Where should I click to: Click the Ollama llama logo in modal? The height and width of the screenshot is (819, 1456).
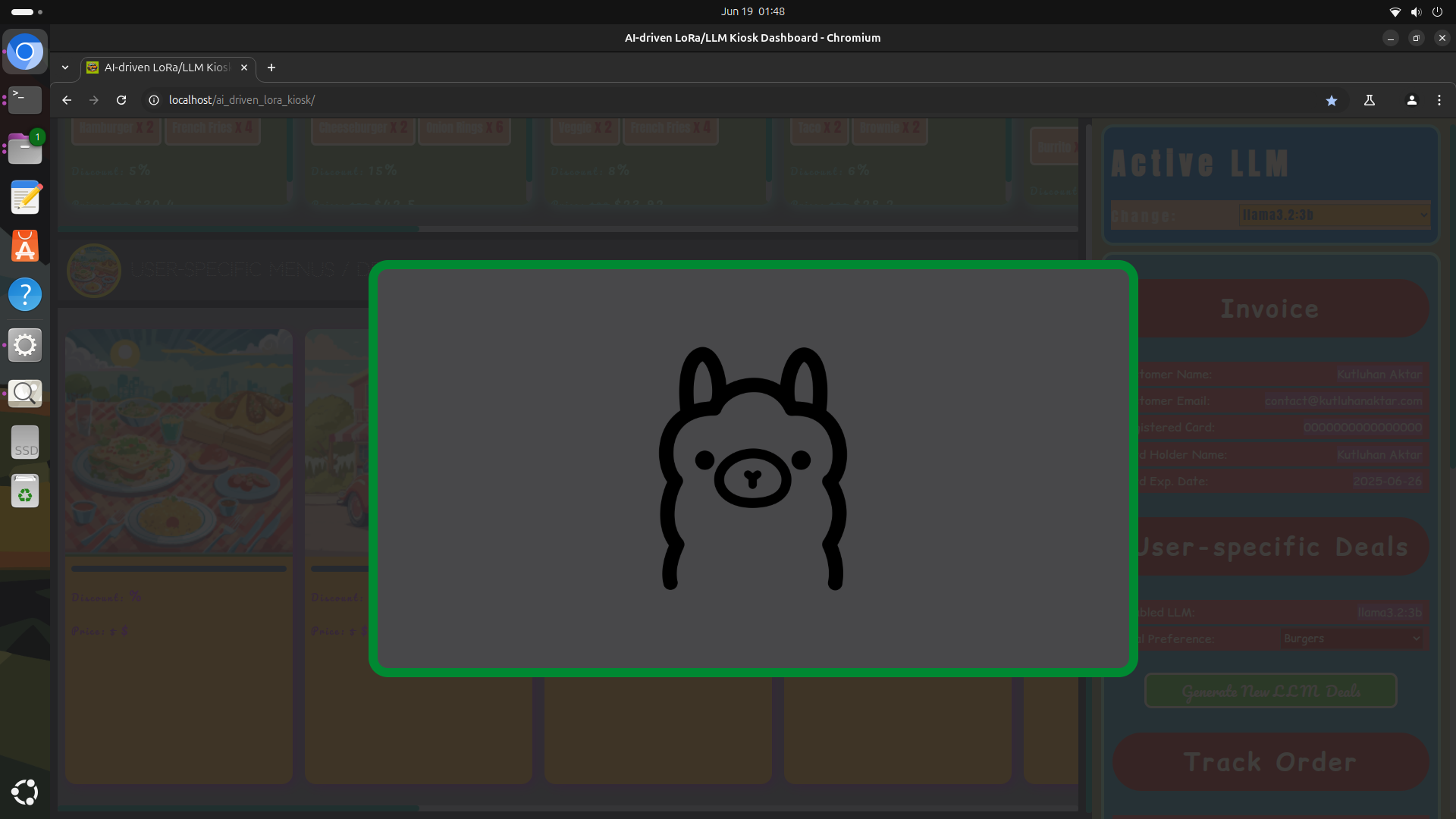point(752,468)
